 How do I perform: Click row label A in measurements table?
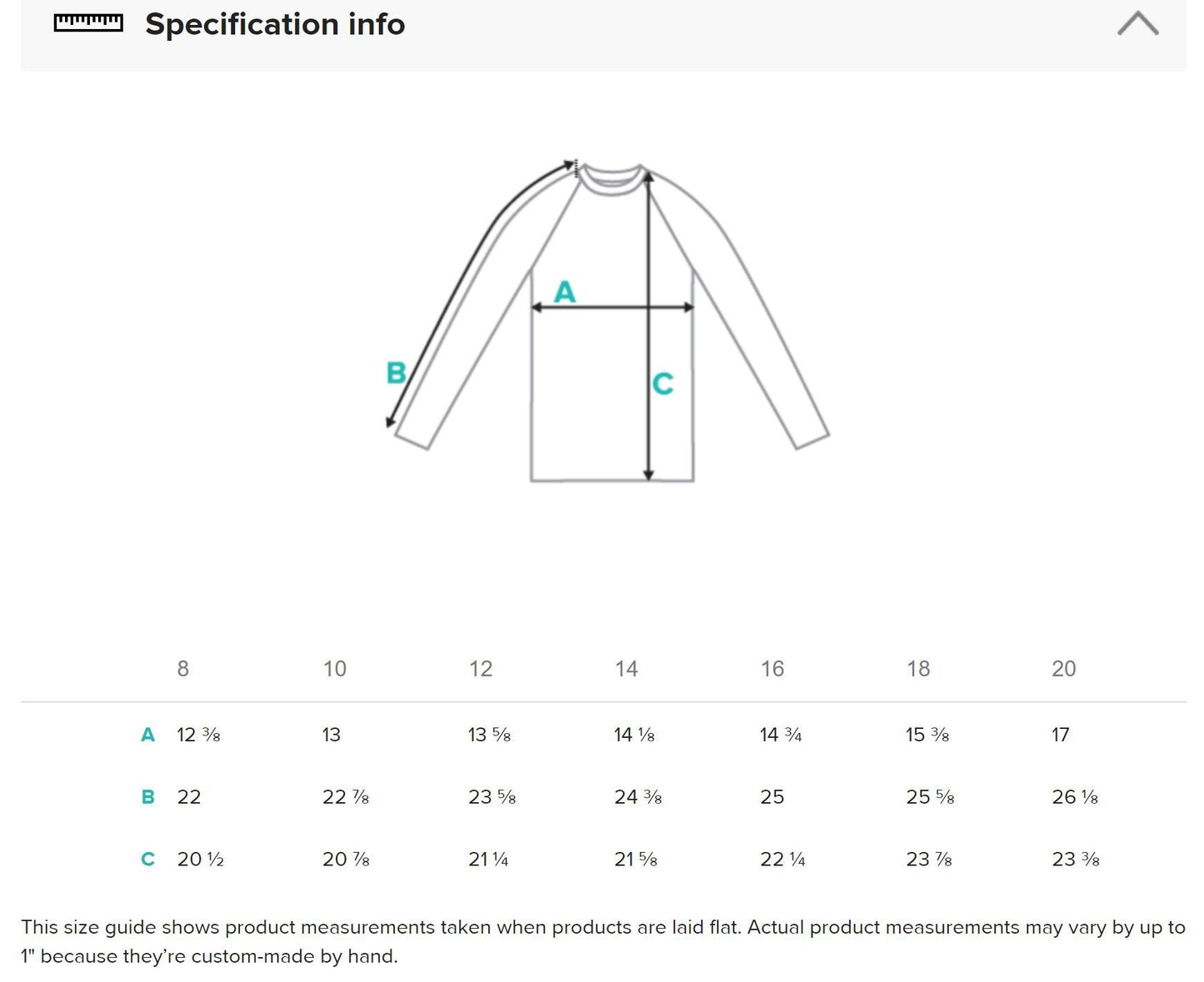(x=147, y=735)
